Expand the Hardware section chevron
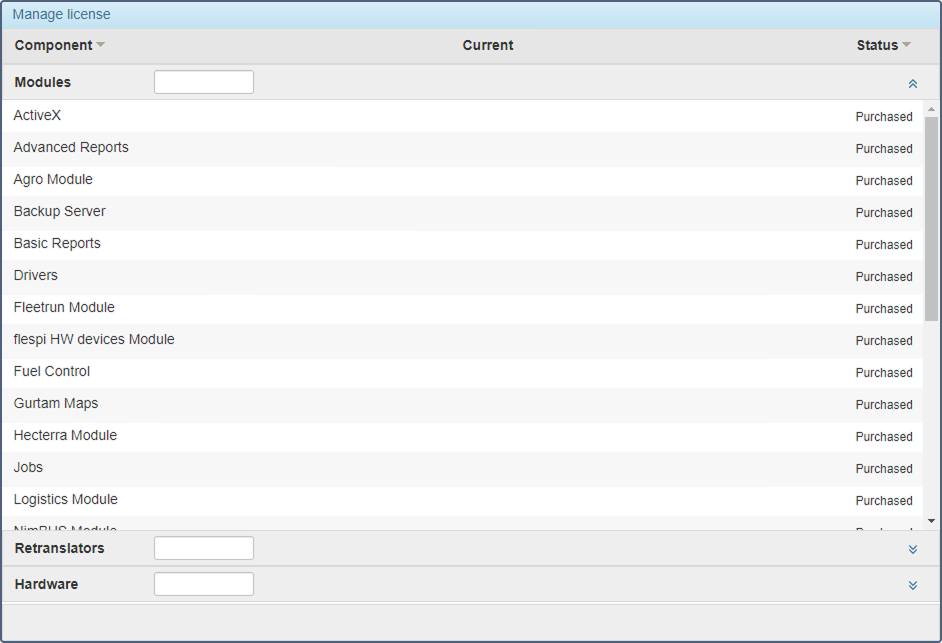Screen dimensions: 942x643 (912, 585)
